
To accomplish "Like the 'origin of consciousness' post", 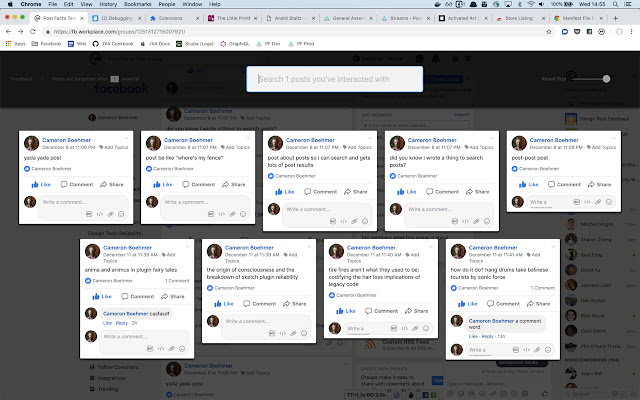I will click(x=224, y=304).
